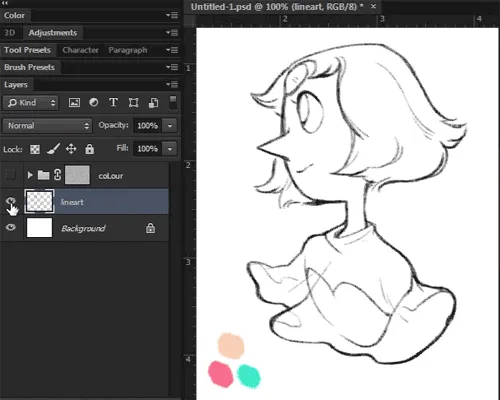Open the Normal blend mode dropdown

pyautogui.click(x=47, y=126)
